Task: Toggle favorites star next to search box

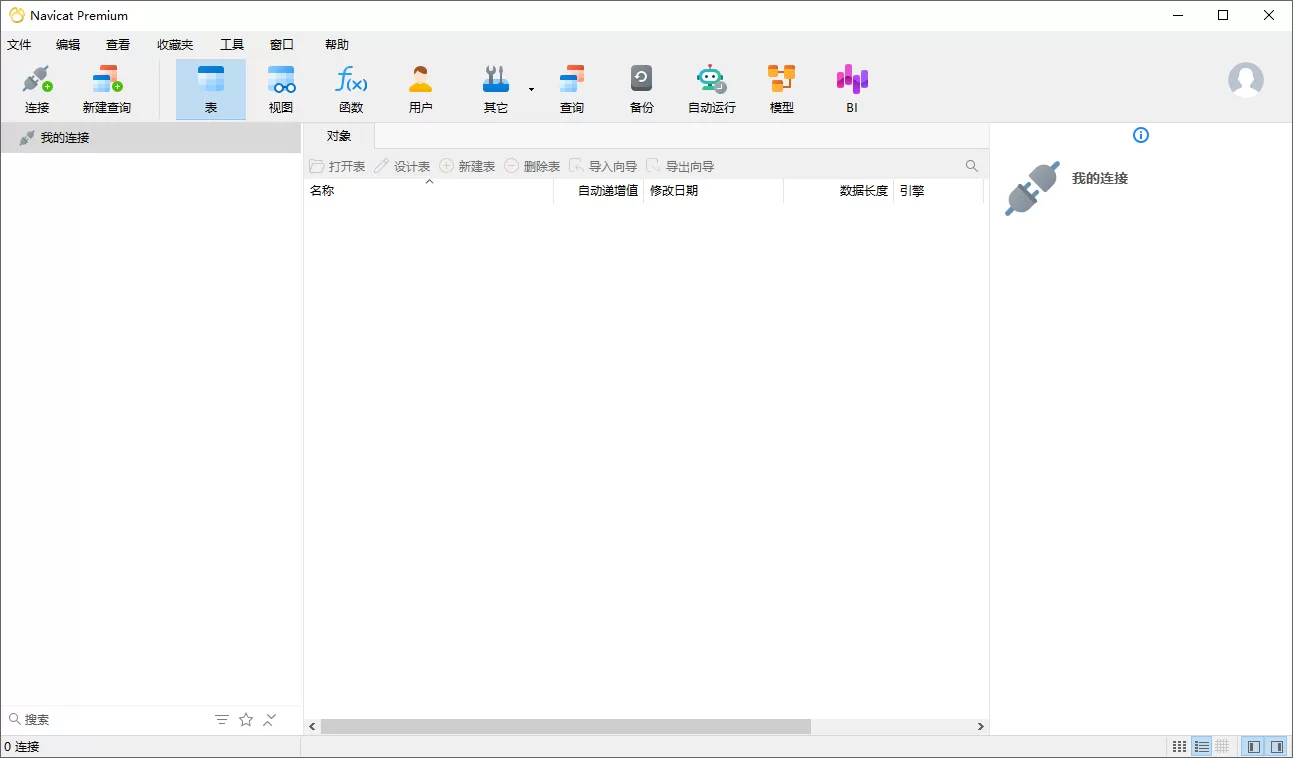Action: coord(245,719)
